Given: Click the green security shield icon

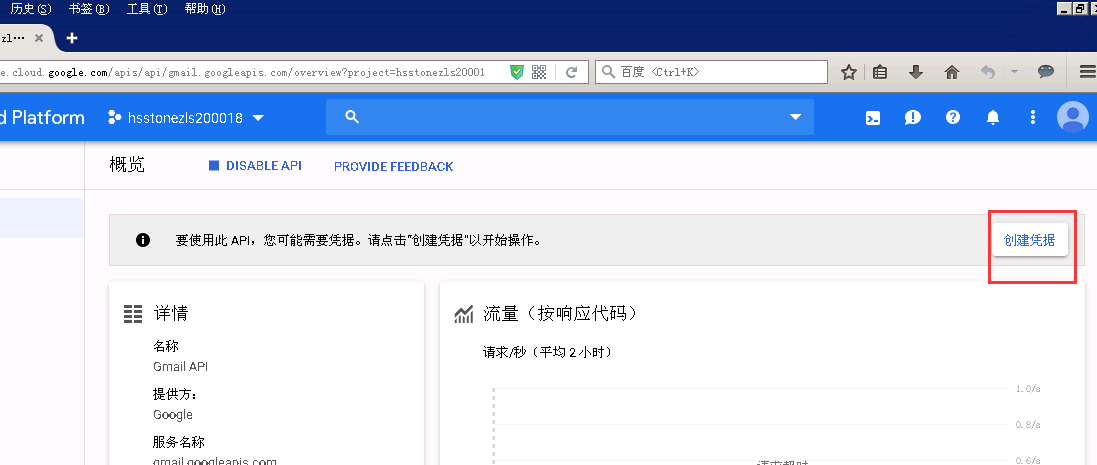Looking at the screenshot, I should 517,72.
